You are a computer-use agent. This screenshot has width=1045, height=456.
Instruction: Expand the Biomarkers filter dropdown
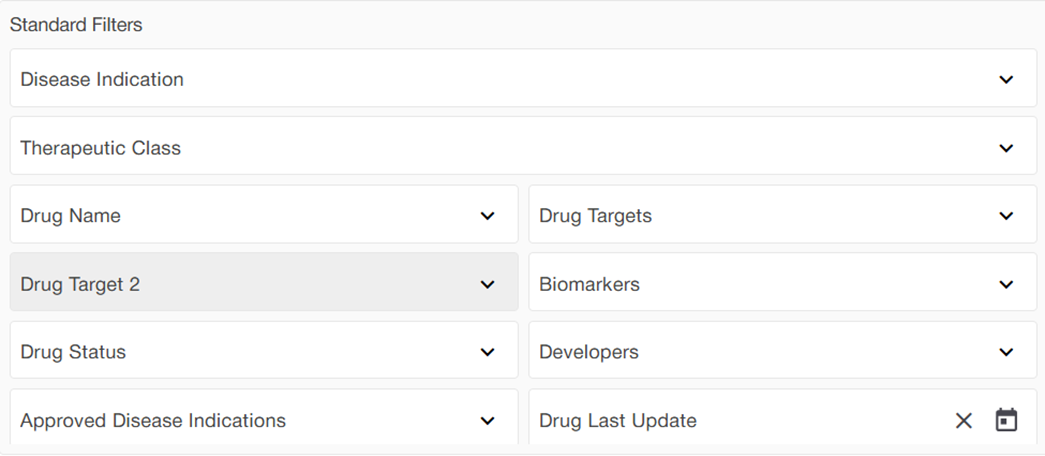point(760,283)
